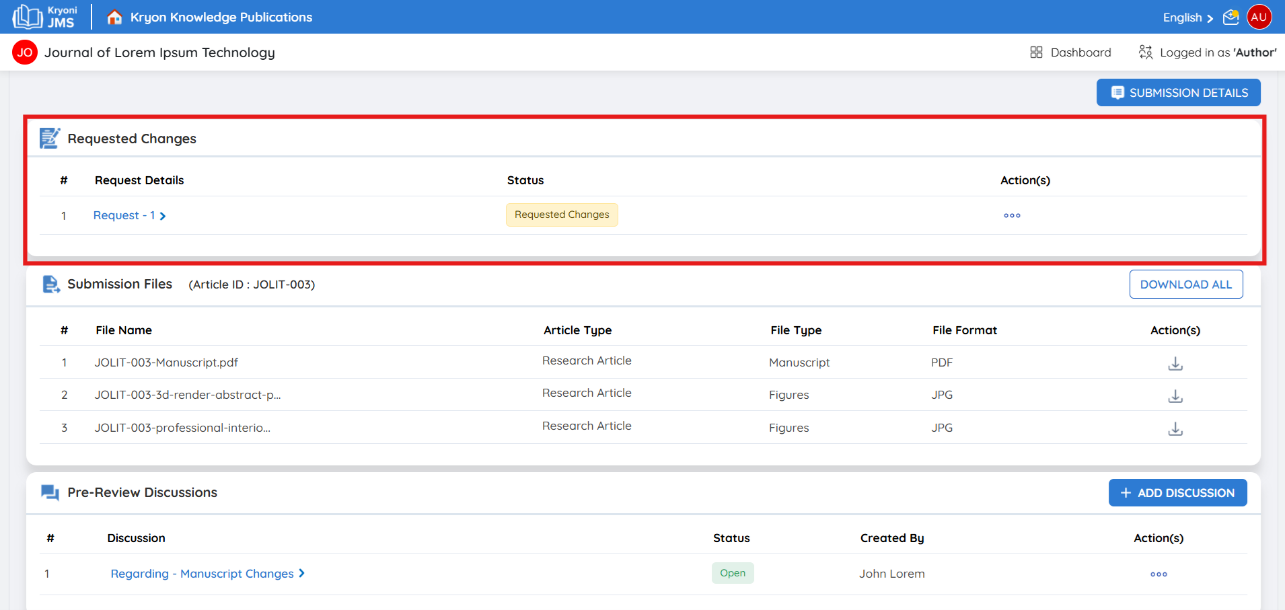1285x610 pixels.
Task: Open action menu for Request - 1
Action: pyautogui.click(x=1012, y=215)
